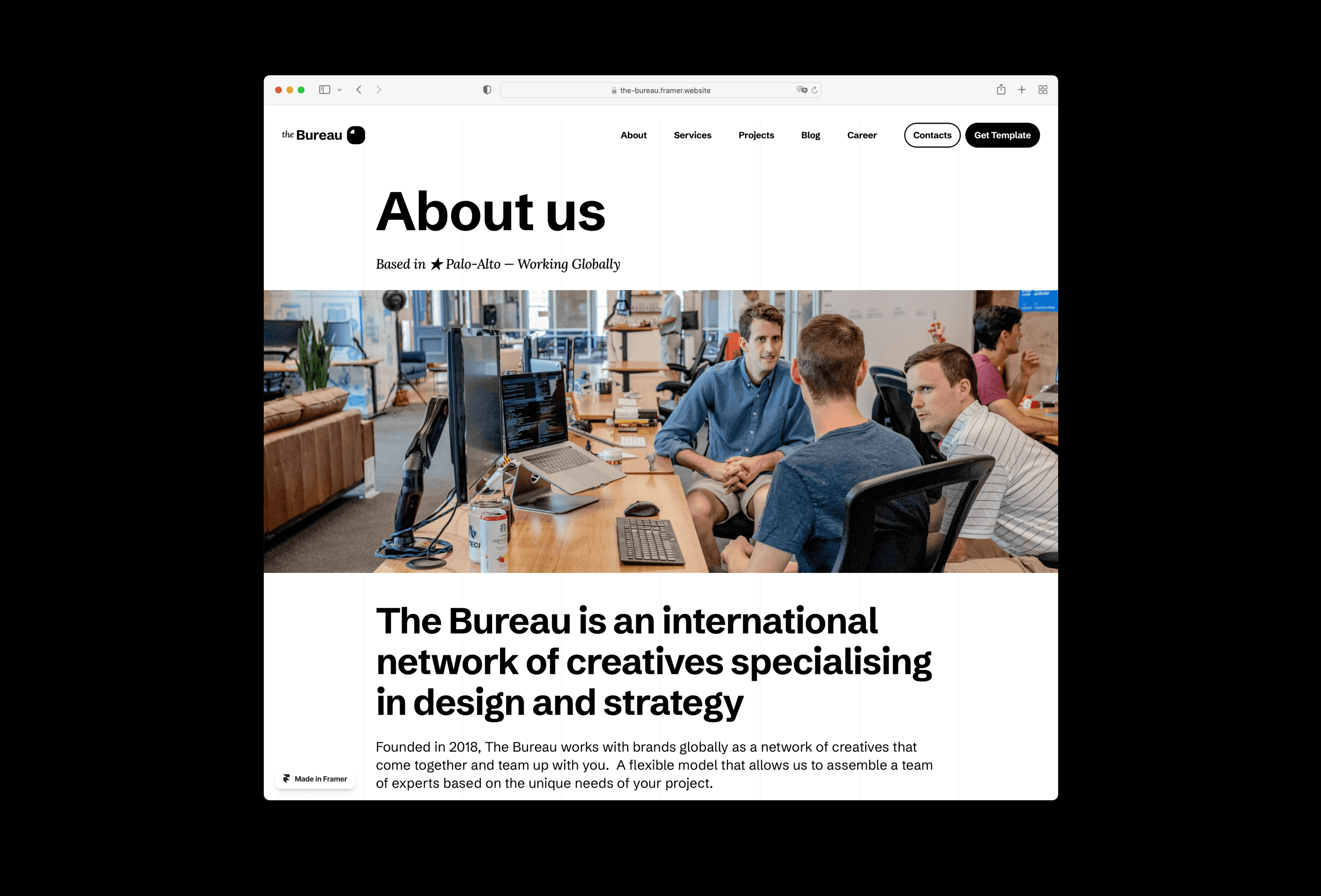Screen dimensions: 1321x896
Task: Click the address bar URL field
Action: 660,90
